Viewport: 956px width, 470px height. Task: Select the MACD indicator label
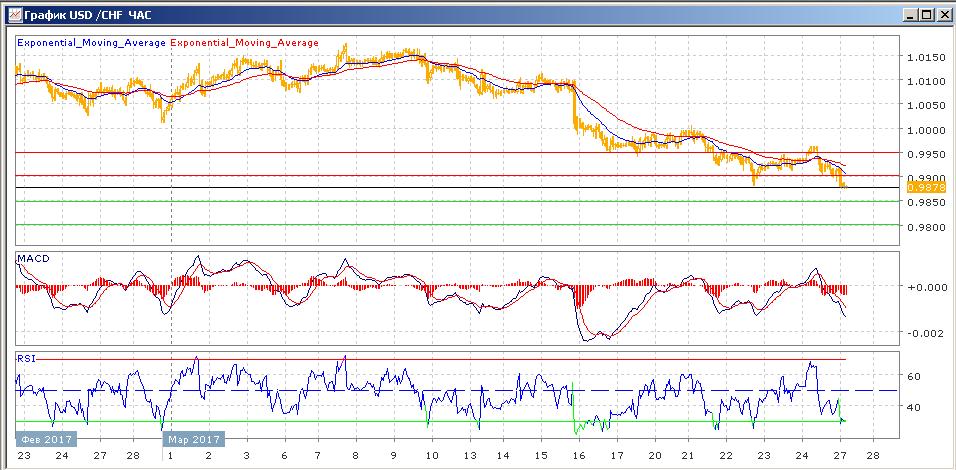click(34, 258)
